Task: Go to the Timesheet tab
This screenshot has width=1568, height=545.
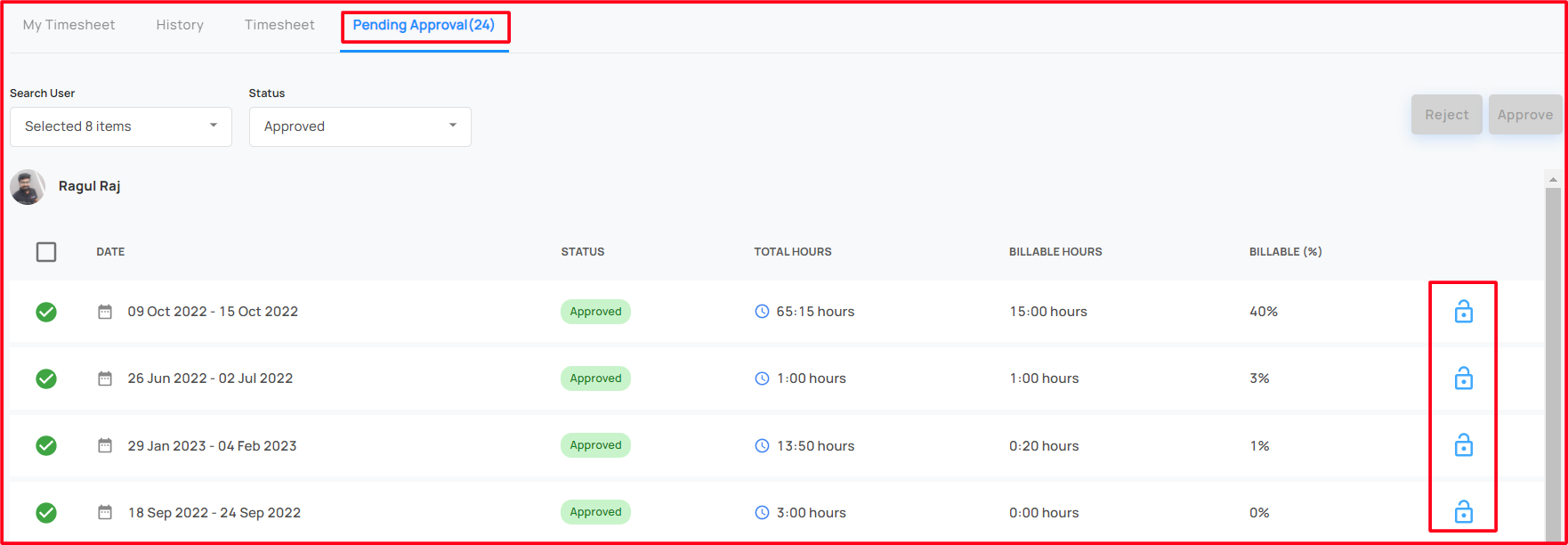Action: click(x=279, y=25)
